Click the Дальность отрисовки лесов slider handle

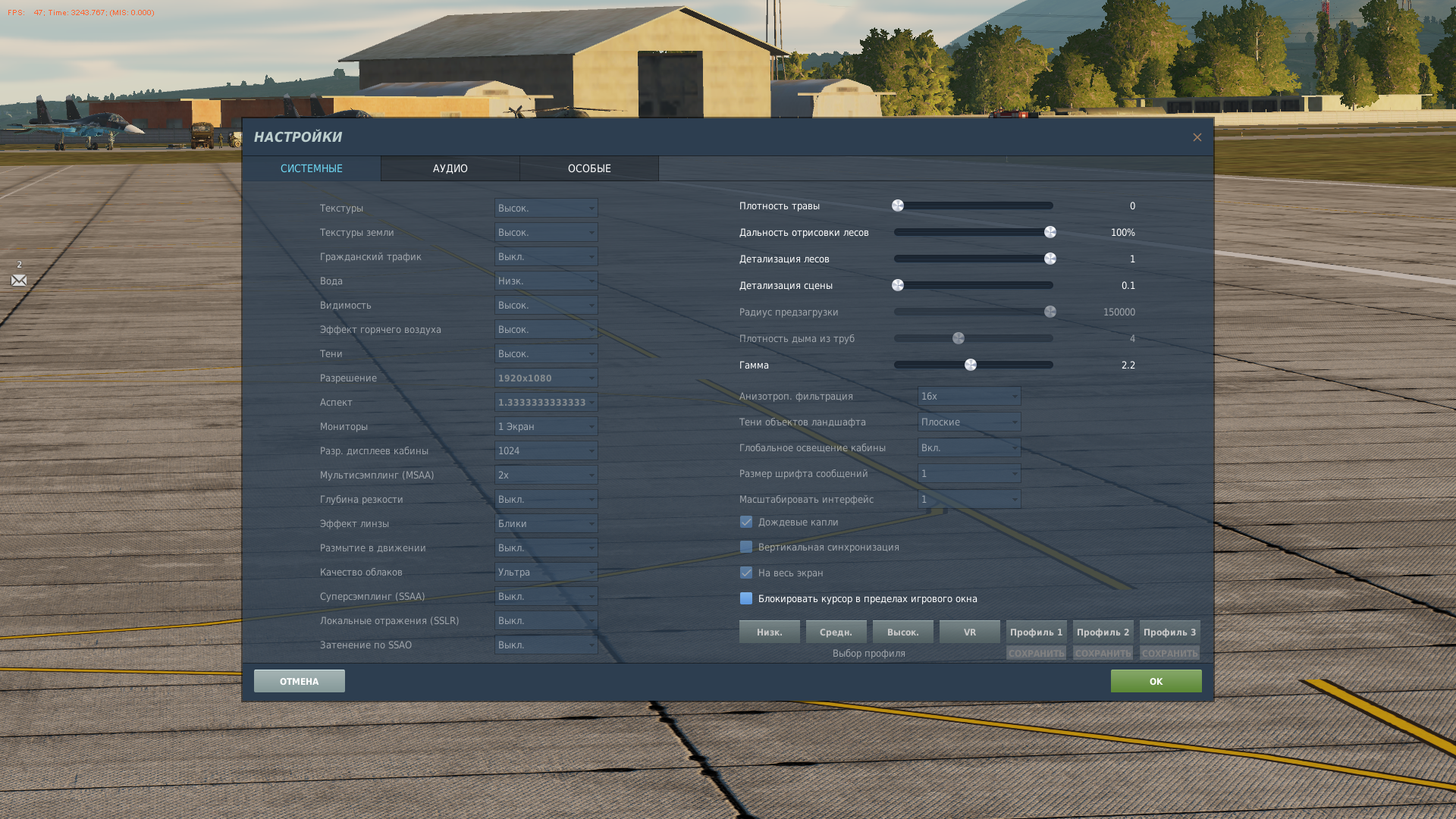tap(1050, 232)
